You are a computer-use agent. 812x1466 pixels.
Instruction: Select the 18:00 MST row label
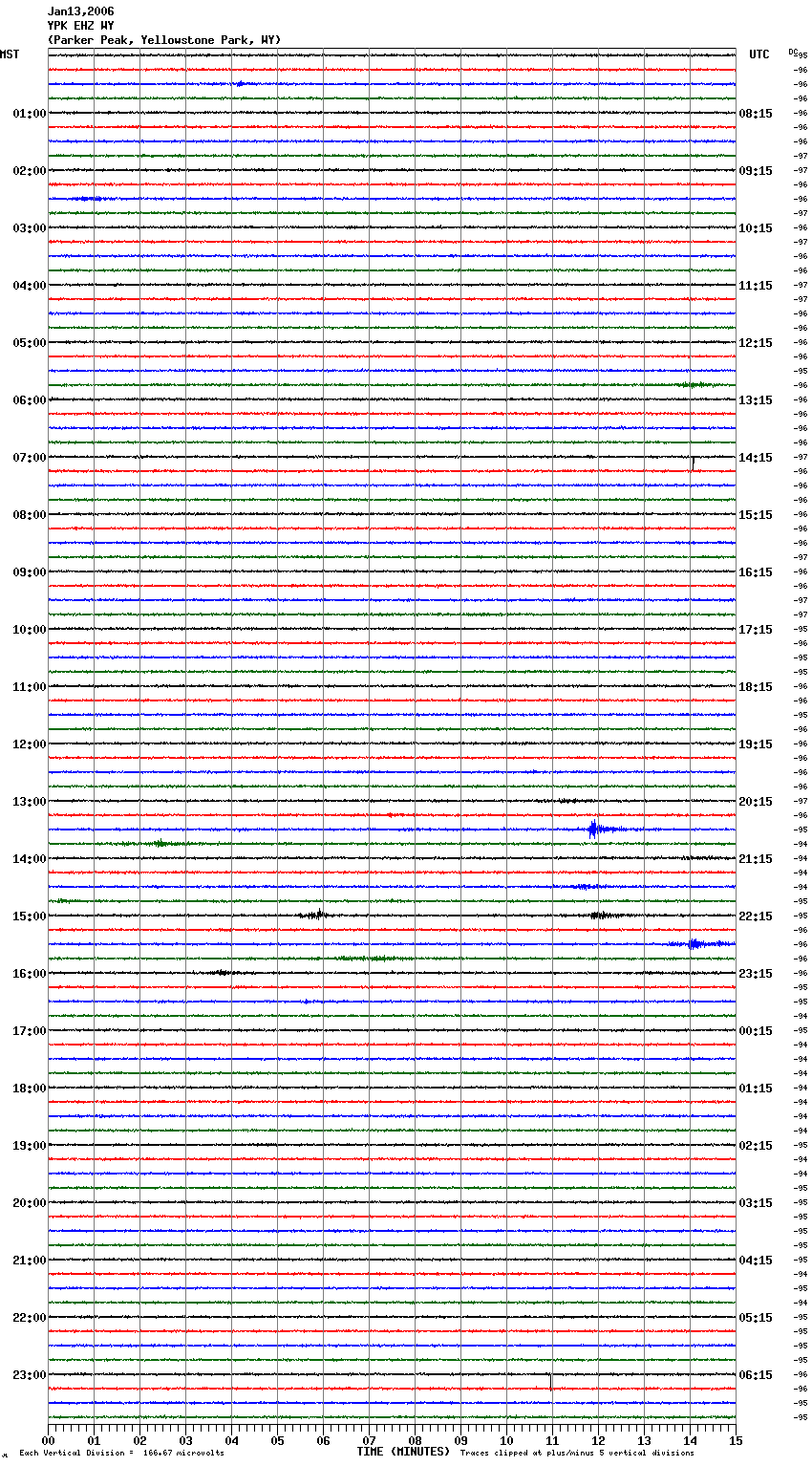(30, 1089)
